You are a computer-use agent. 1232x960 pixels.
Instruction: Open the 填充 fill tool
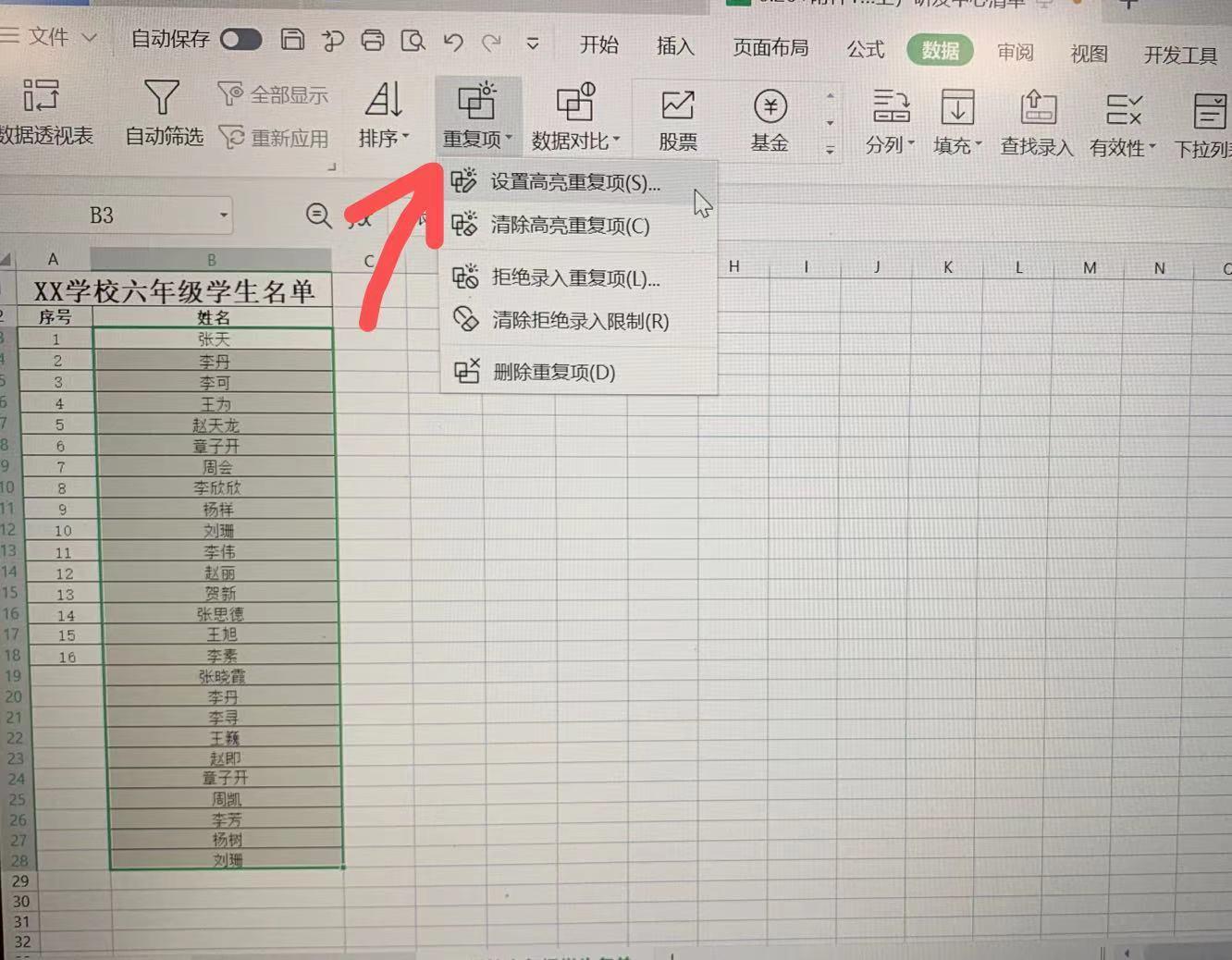pyautogui.click(x=955, y=120)
